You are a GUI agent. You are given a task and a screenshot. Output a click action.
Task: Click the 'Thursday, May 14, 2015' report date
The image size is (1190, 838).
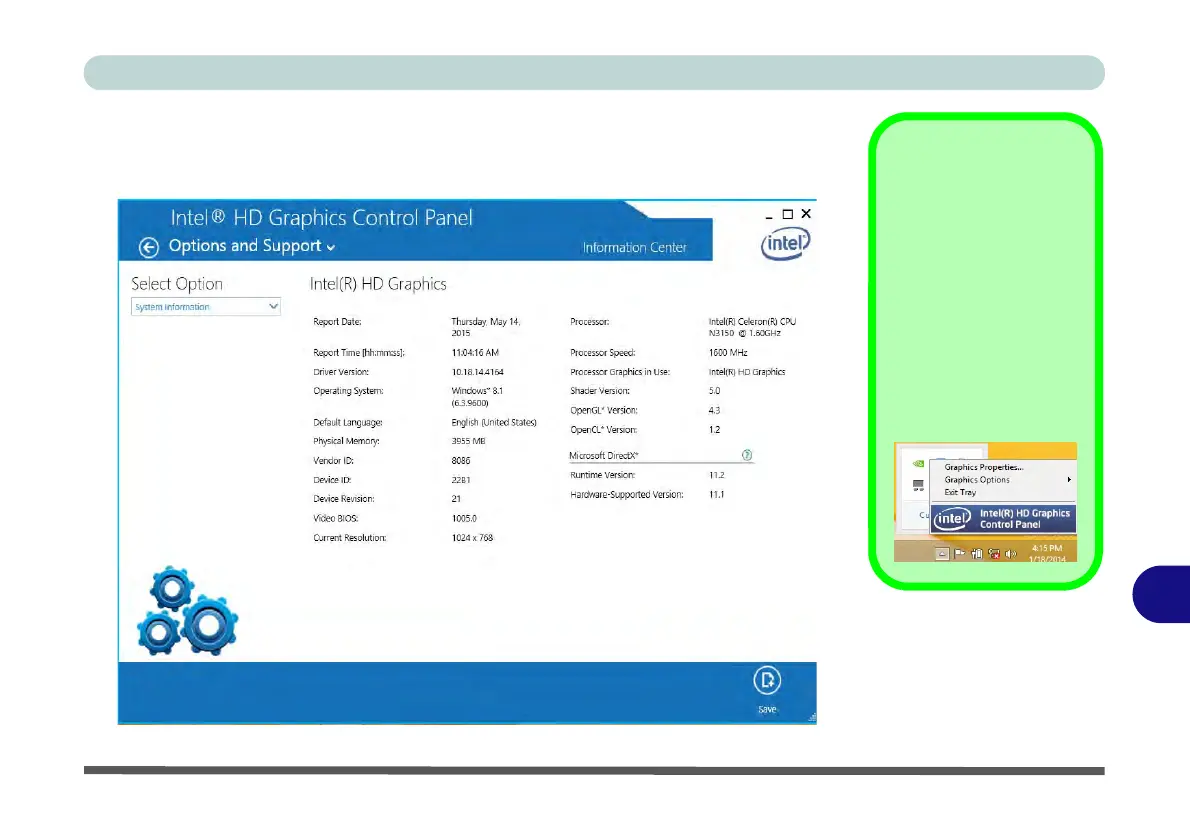point(486,327)
